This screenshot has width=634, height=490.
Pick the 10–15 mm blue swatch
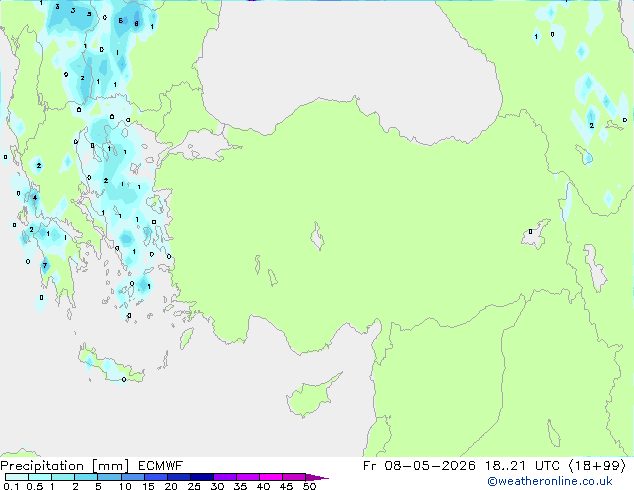coord(132,477)
